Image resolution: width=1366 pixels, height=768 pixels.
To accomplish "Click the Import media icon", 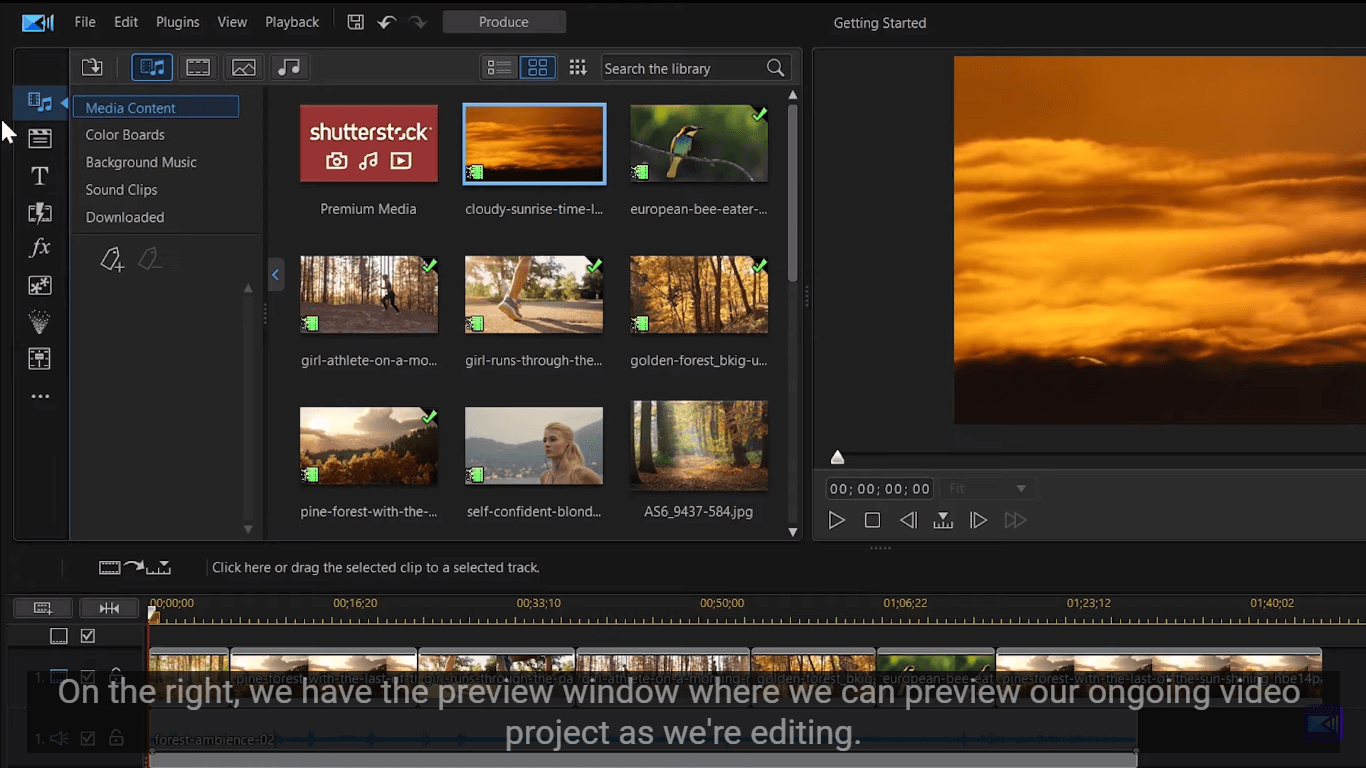I will click(x=92, y=67).
